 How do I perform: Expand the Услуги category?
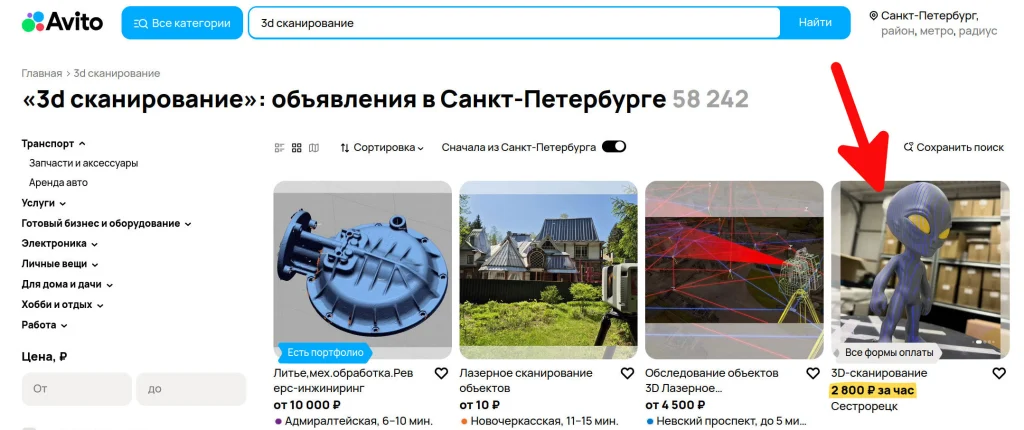click(44, 203)
